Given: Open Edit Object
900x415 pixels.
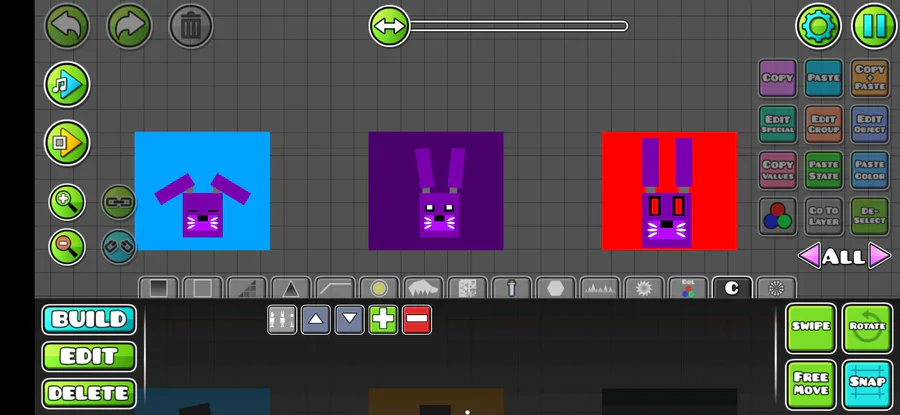Looking at the screenshot, I should pos(870,124).
